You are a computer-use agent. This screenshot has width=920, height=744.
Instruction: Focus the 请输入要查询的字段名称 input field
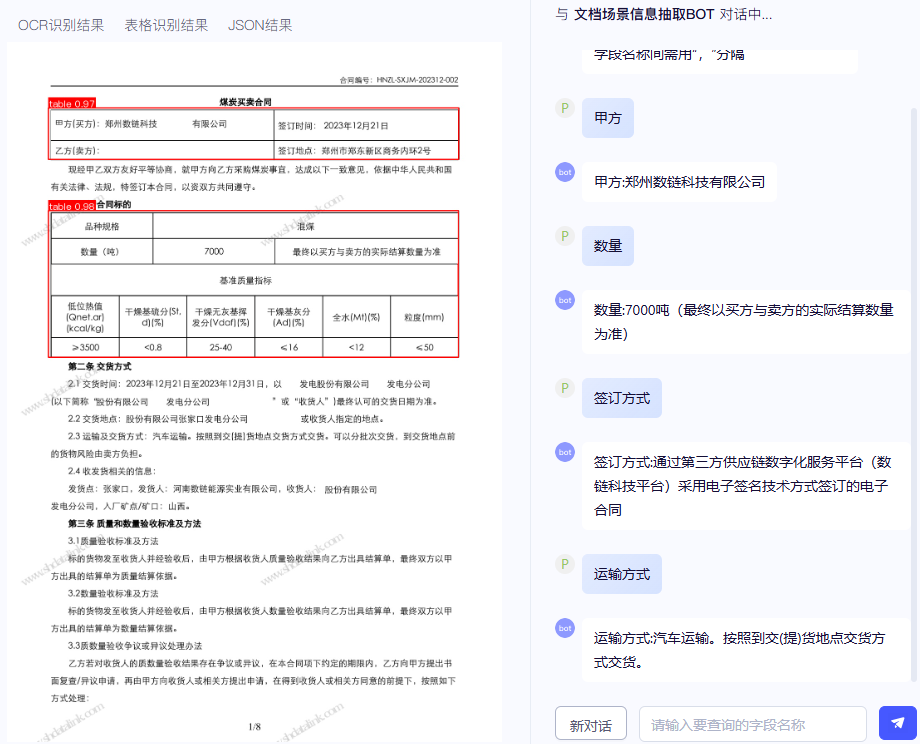click(x=753, y=725)
